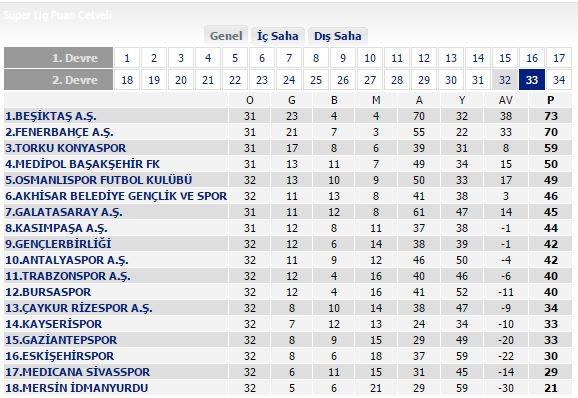The image size is (578, 398).
Task: Pick week 34 in 2. Devre
Action: tap(559, 80)
